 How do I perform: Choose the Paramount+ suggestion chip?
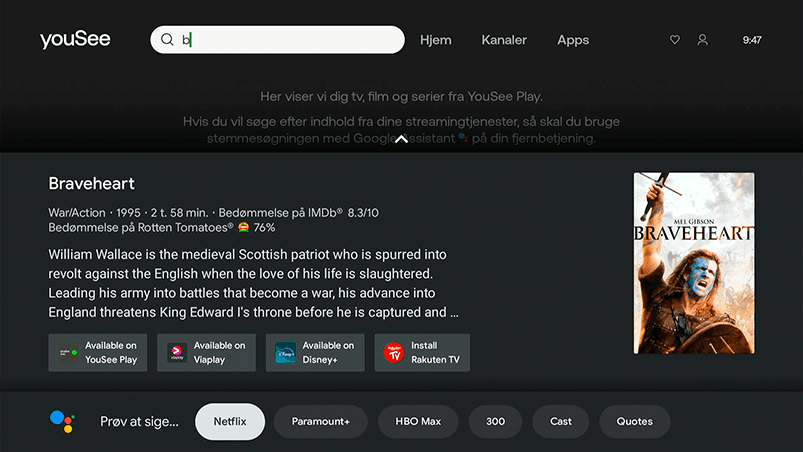coord(321,421)
